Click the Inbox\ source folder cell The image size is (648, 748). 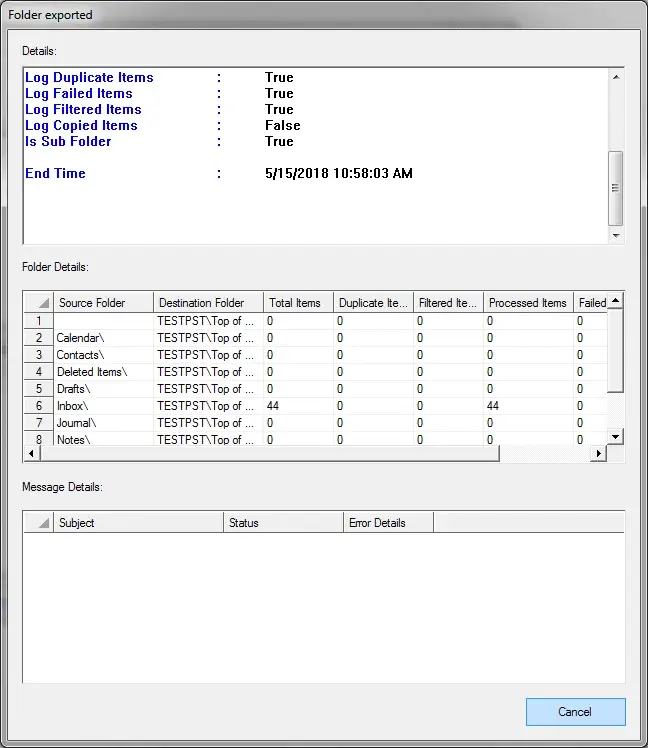pyautogui.click(x=104, y=406)
